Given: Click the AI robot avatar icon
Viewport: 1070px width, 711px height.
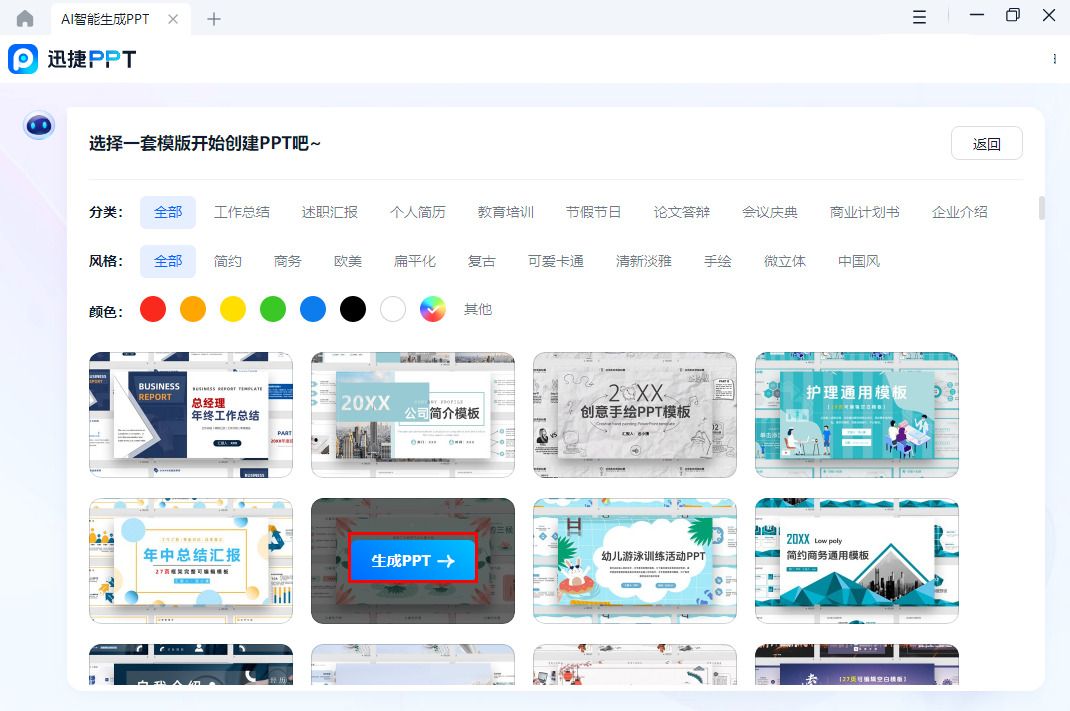Looking at the screenshot, I should (x=39, y=126).
